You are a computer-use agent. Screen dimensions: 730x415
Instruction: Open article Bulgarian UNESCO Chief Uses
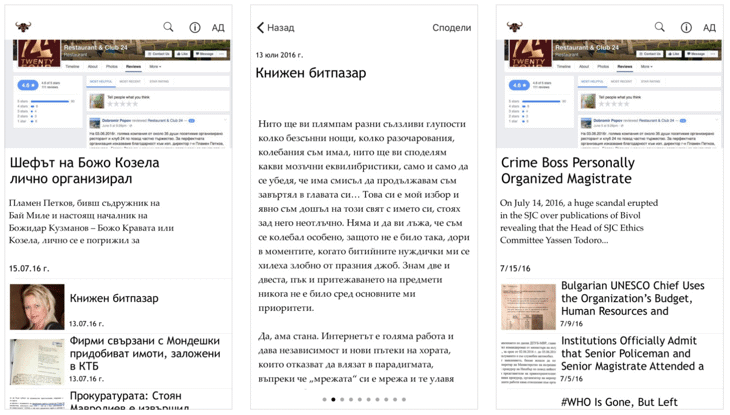point(632,298)
